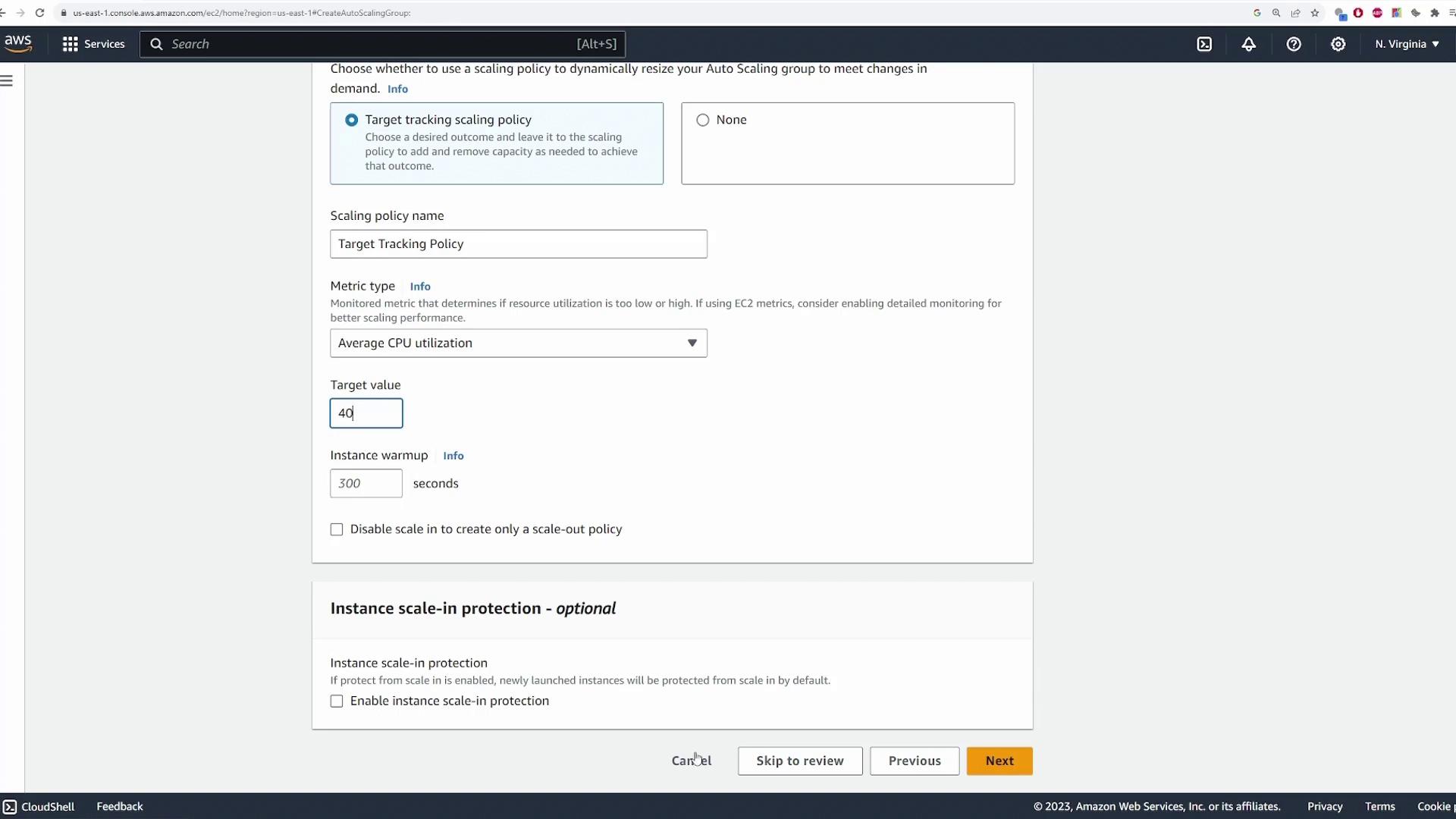Viewport: 1456px width, 819px height.
Task: Check Disable scale in checkbox
Action: click(x=337, y=529)
